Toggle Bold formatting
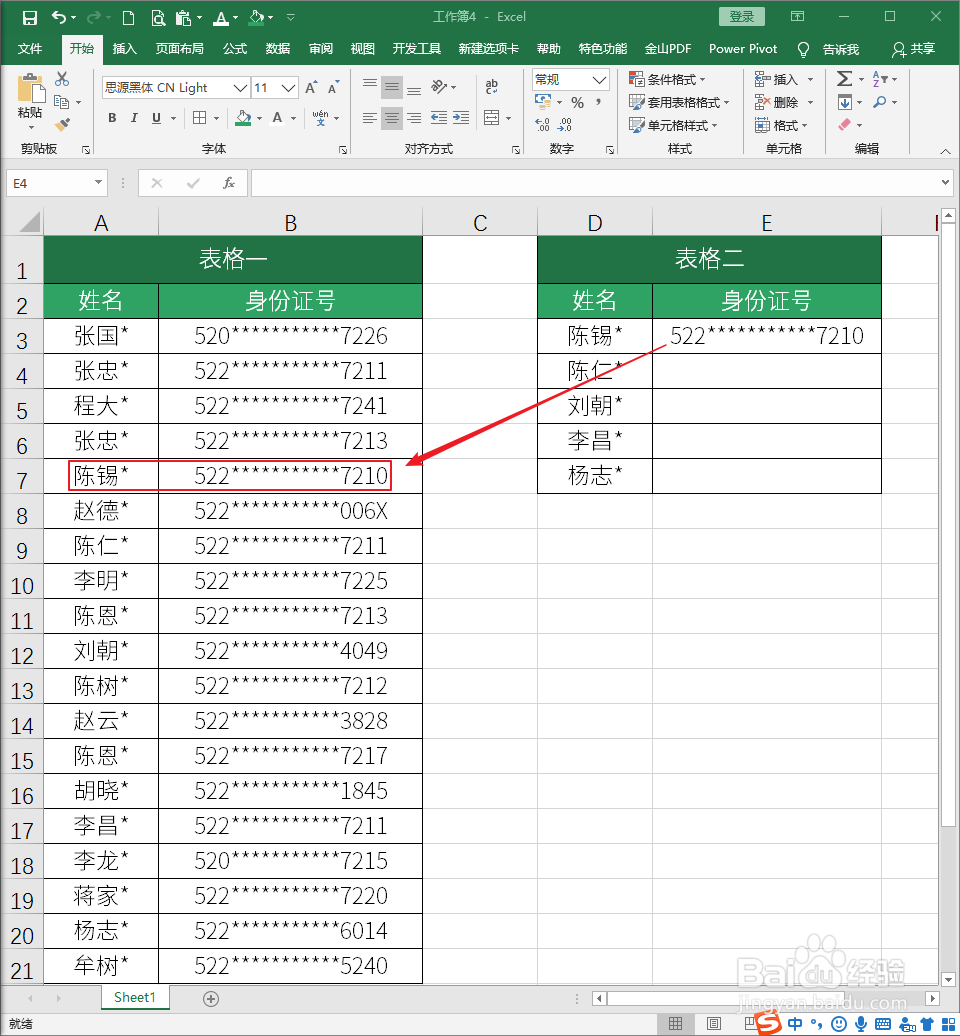 [x=111, y=117]
